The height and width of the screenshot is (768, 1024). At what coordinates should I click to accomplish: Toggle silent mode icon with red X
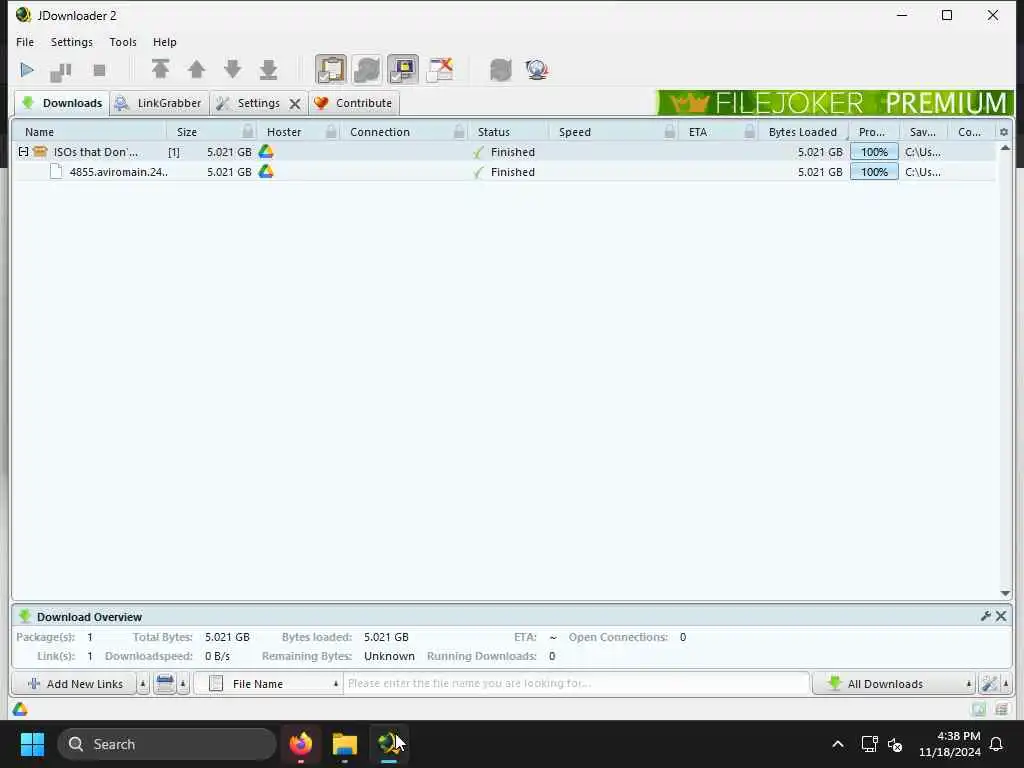(x=440, y=69)
